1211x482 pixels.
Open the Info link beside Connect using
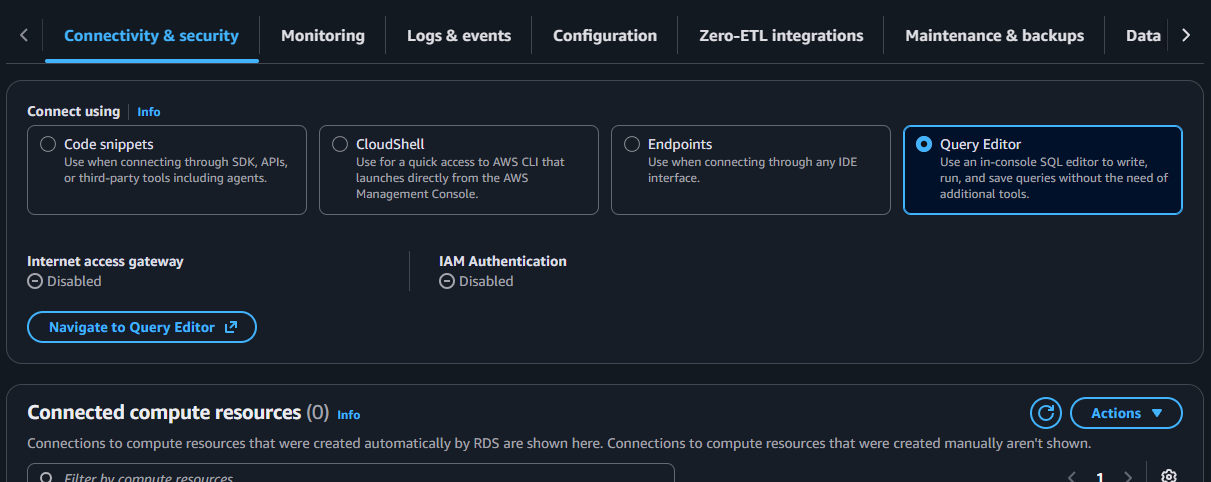[149, 112]
